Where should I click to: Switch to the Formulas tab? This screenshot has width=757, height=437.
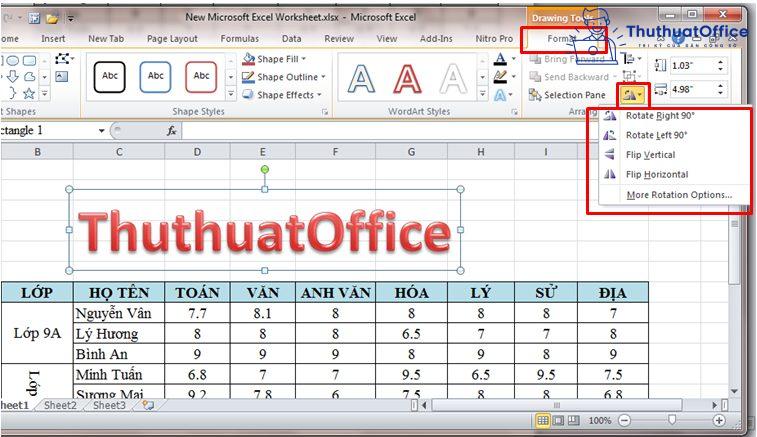239,39
